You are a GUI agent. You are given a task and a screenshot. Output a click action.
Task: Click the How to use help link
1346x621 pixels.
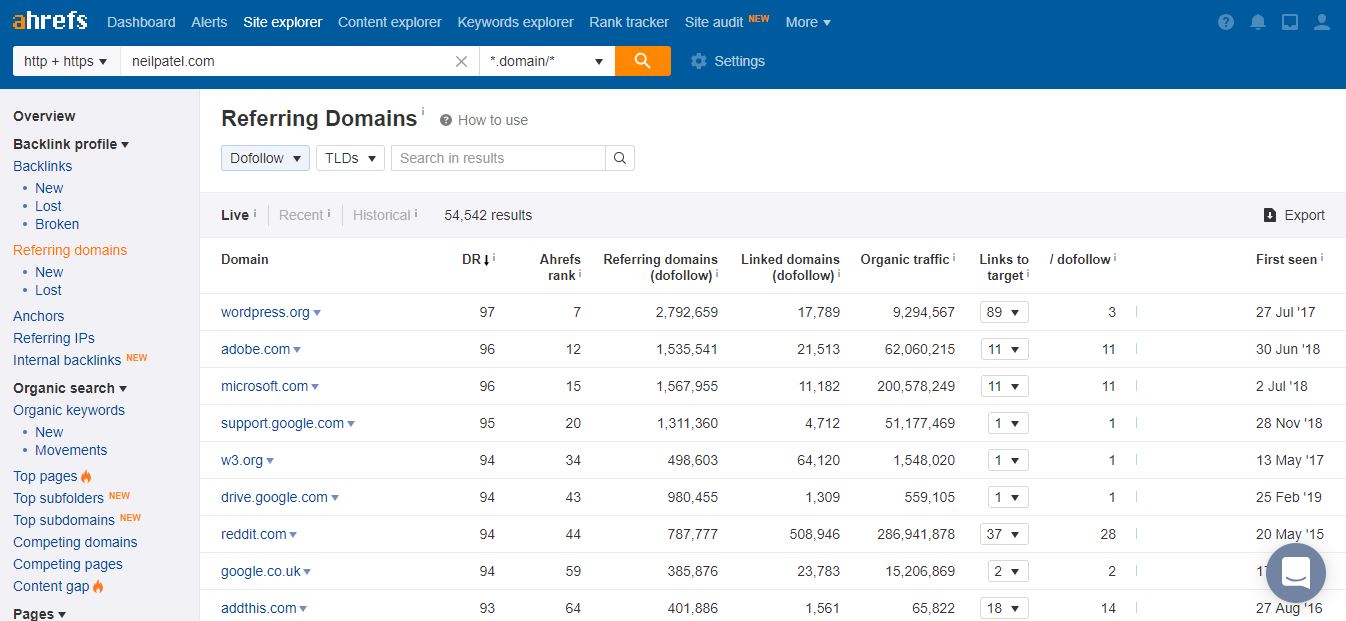coord(484,120)
